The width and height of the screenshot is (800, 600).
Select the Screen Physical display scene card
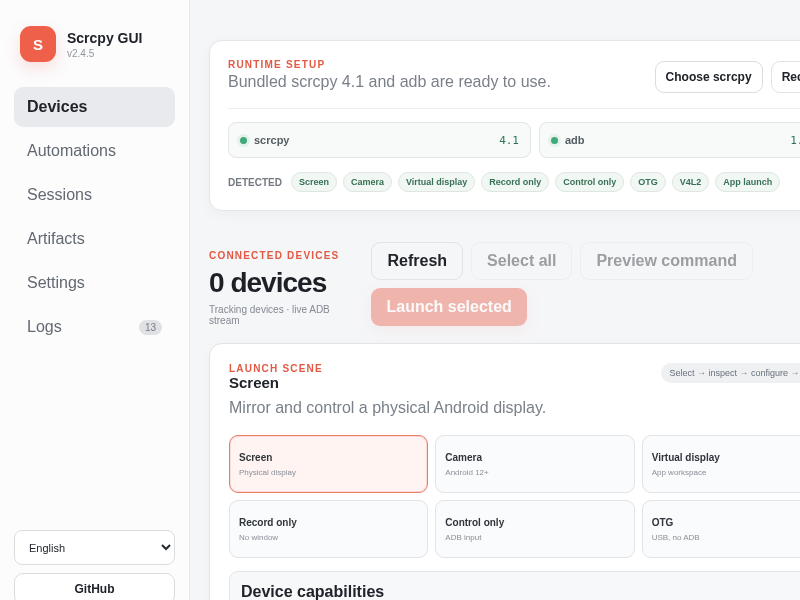(329, 464)
